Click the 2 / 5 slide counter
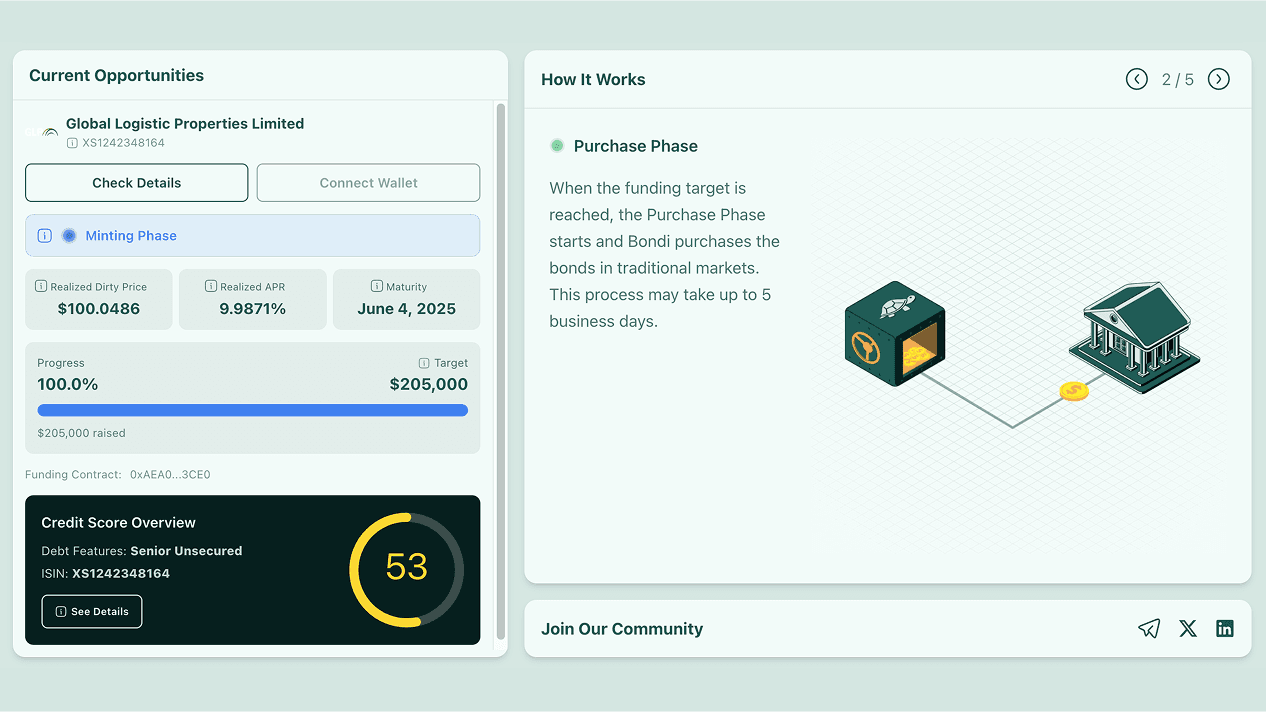The height and width of the screenshot is (712, 1266). click(x=1177, y=79)
